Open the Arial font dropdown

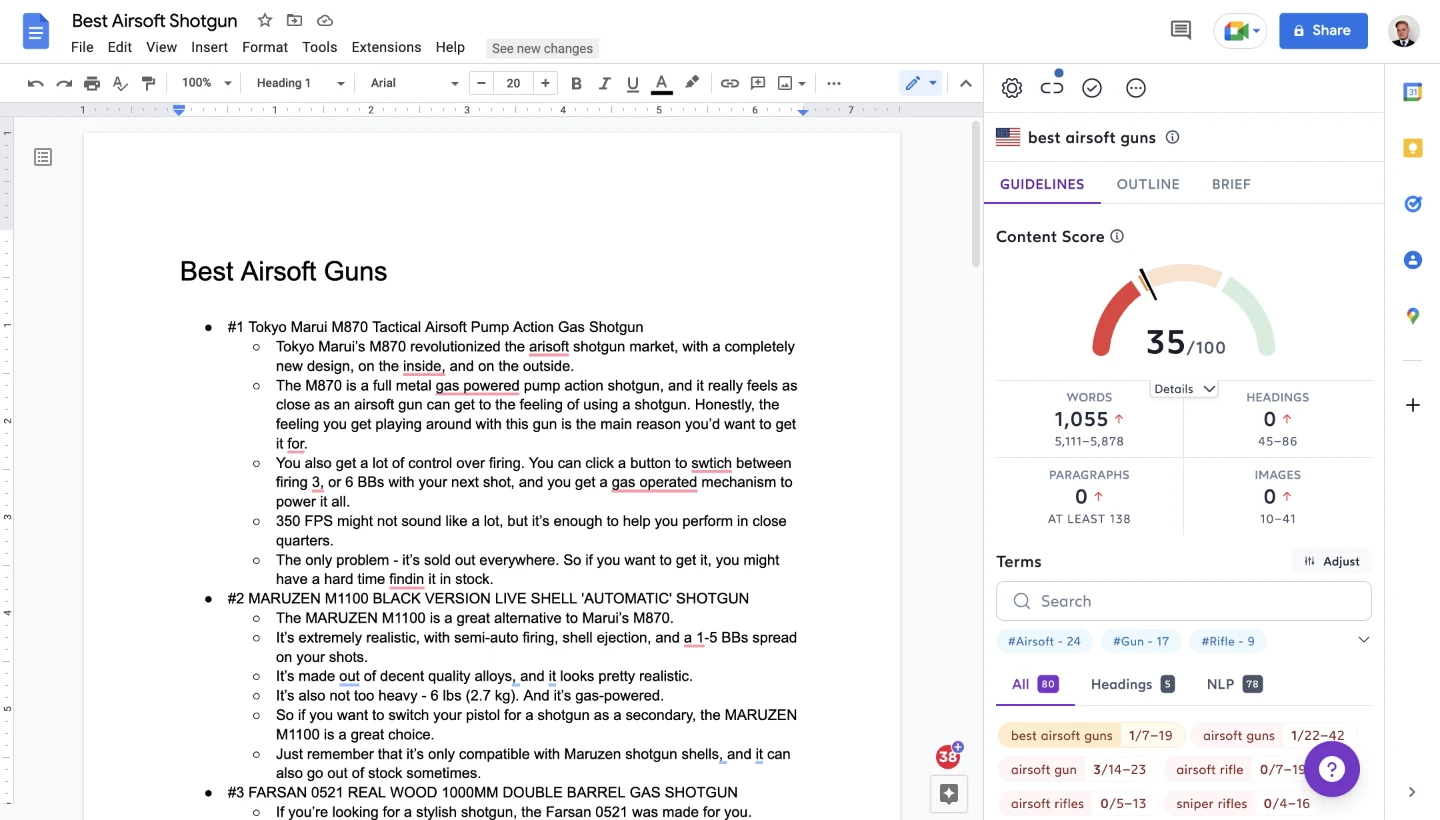point(414,83)
